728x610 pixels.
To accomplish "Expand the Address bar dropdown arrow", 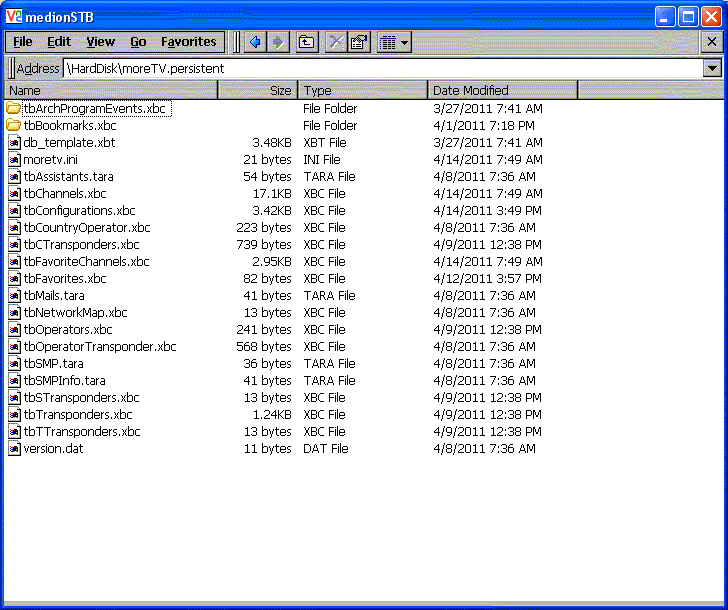I will click(x=712, y=69).
